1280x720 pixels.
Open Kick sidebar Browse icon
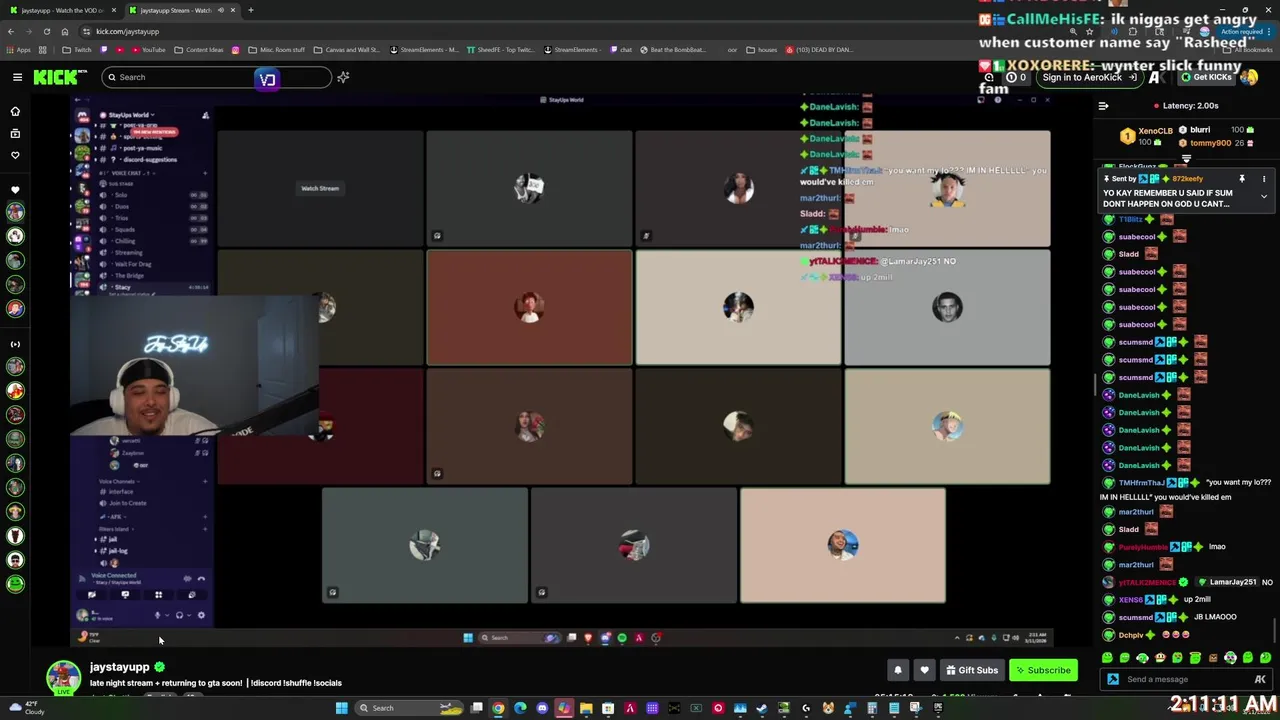click(15, 133)
